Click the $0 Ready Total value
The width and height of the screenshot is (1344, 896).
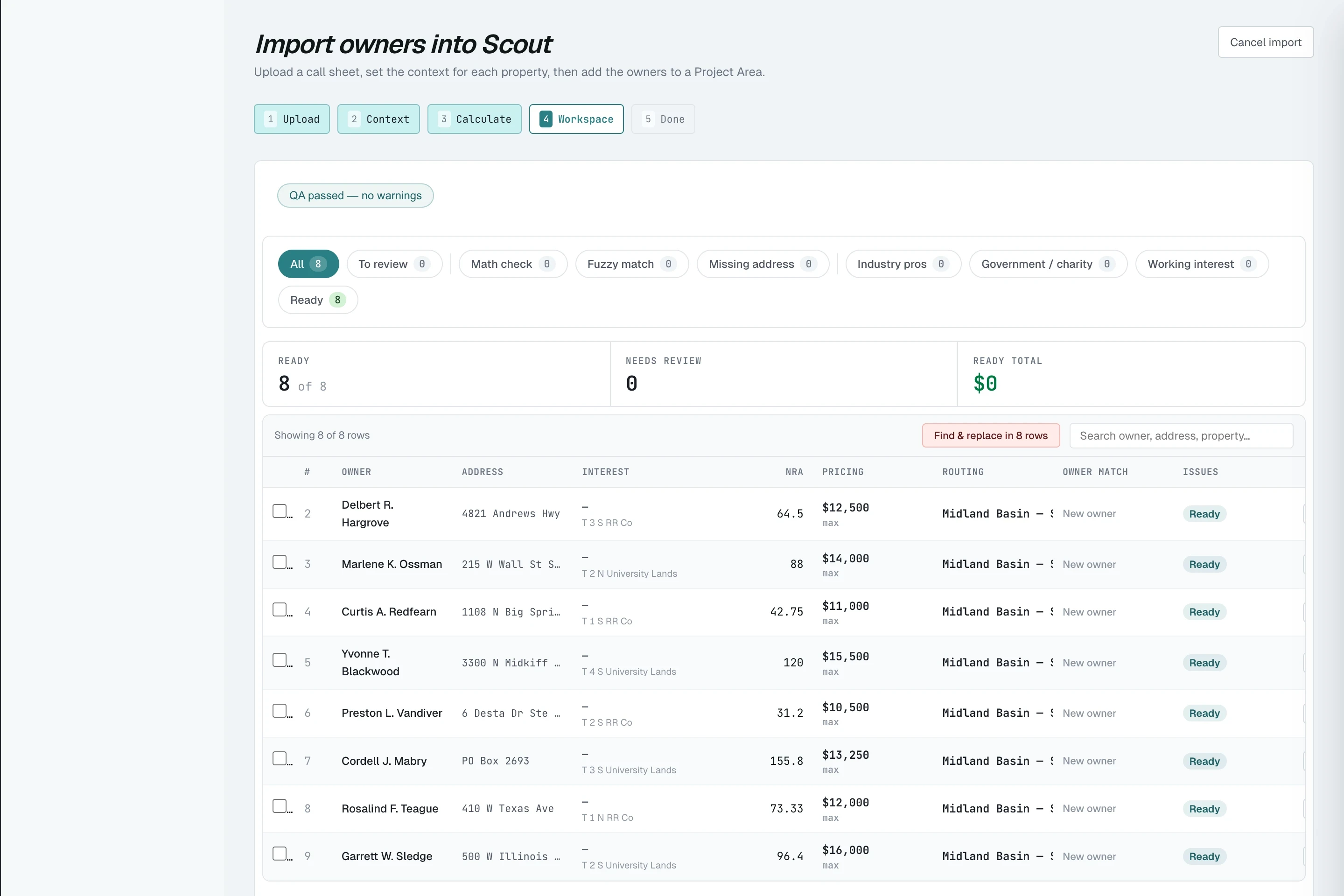(985, 383)
